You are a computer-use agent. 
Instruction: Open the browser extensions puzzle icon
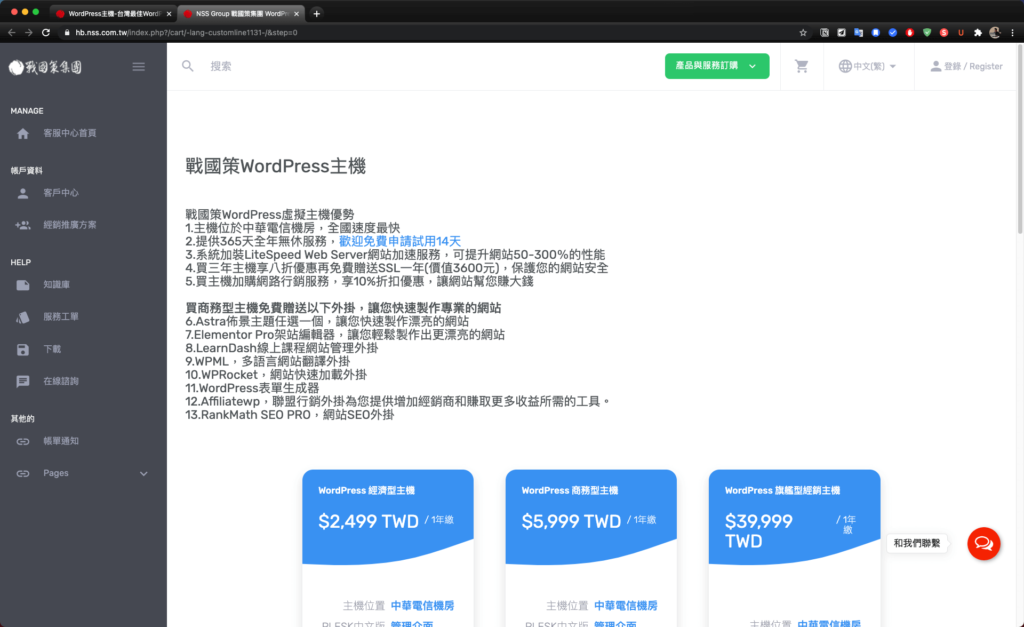[x=978, y=32]
